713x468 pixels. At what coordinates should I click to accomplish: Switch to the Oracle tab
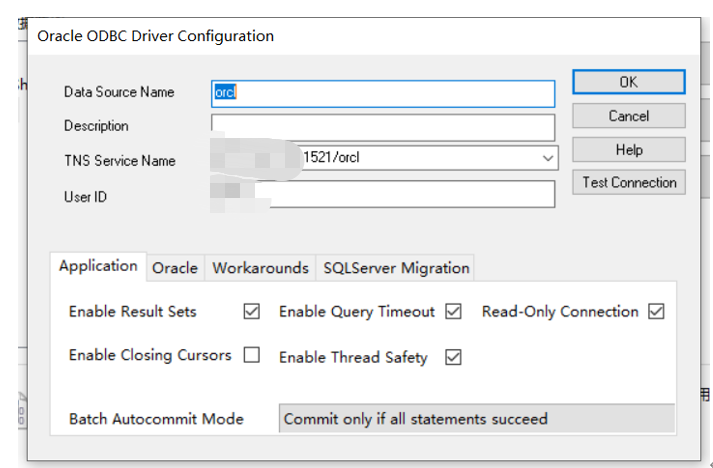tap(175, 268)
